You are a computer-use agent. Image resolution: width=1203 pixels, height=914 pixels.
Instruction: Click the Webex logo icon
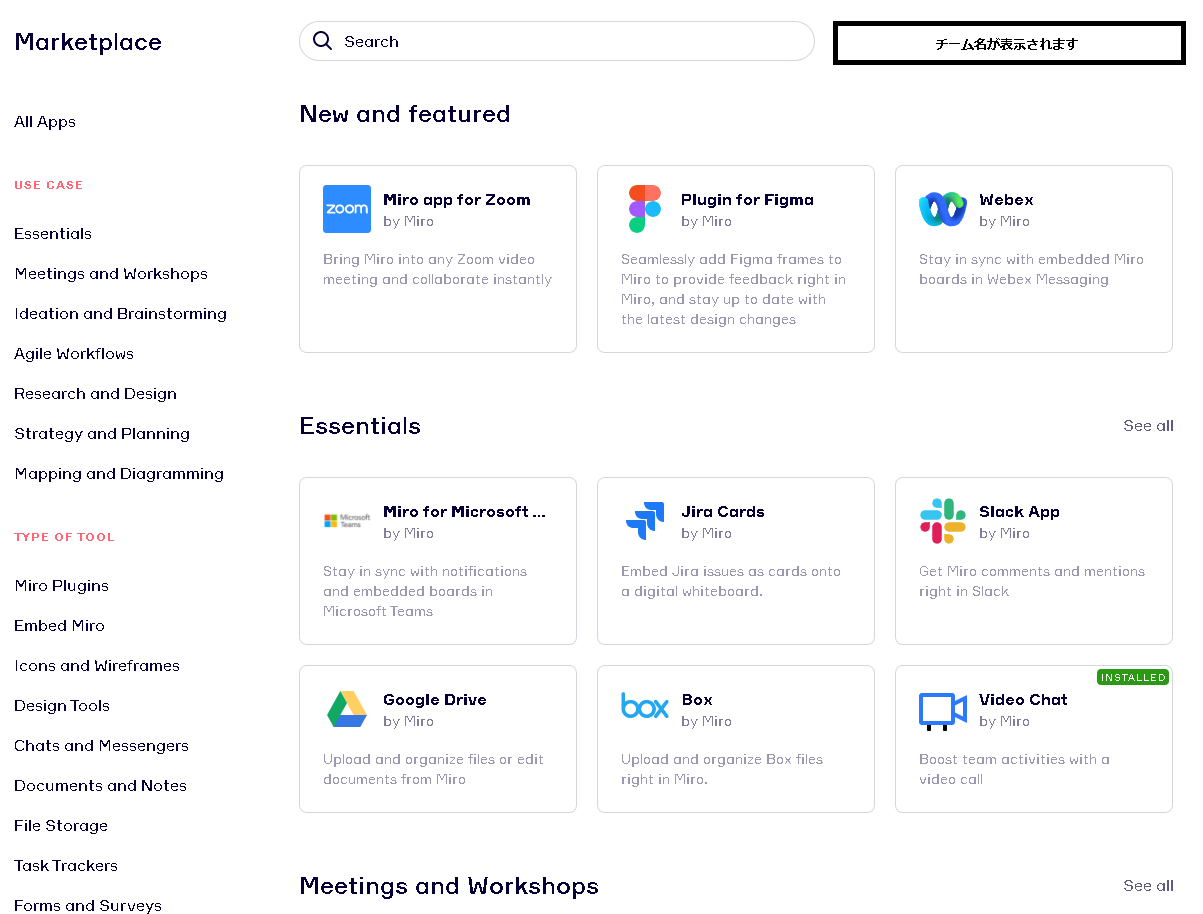tap(942, 209)
